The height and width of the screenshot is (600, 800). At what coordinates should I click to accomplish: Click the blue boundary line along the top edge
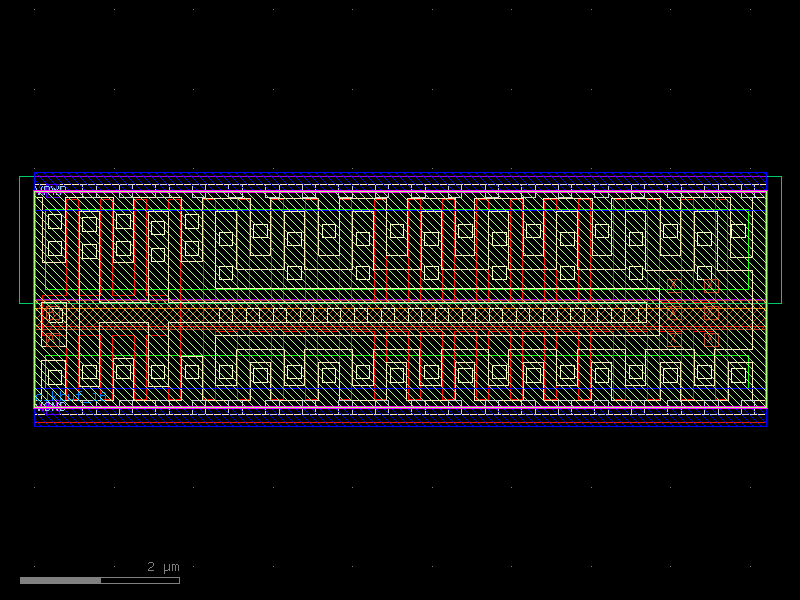[400, 173]
